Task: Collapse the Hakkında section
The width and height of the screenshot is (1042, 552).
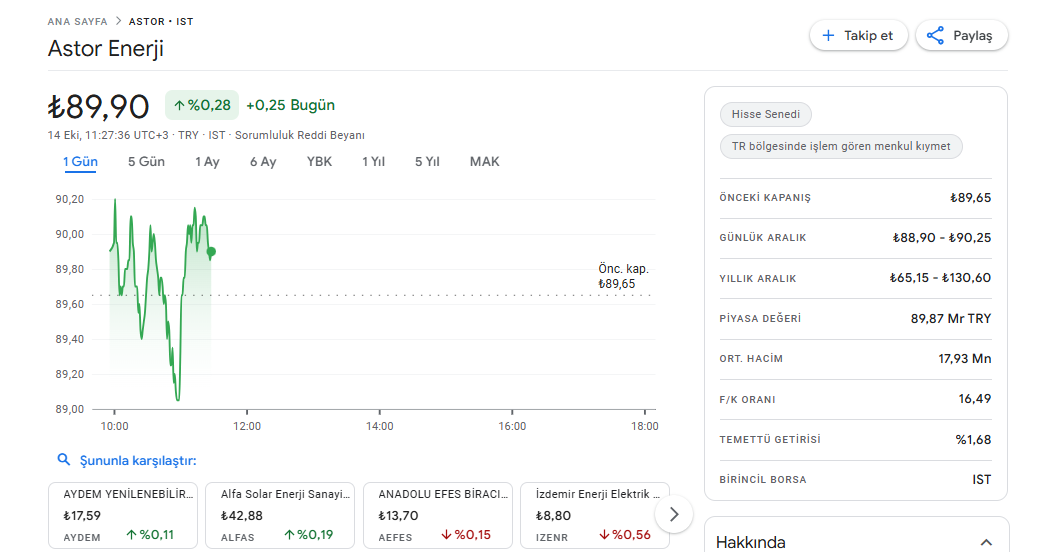Action: pyautogui.click(x=986, y=542)
